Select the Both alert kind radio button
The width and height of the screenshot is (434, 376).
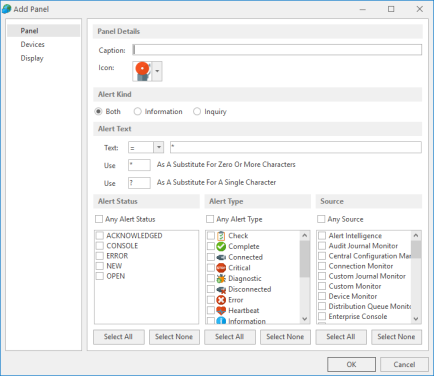click(x=98, y=111)
